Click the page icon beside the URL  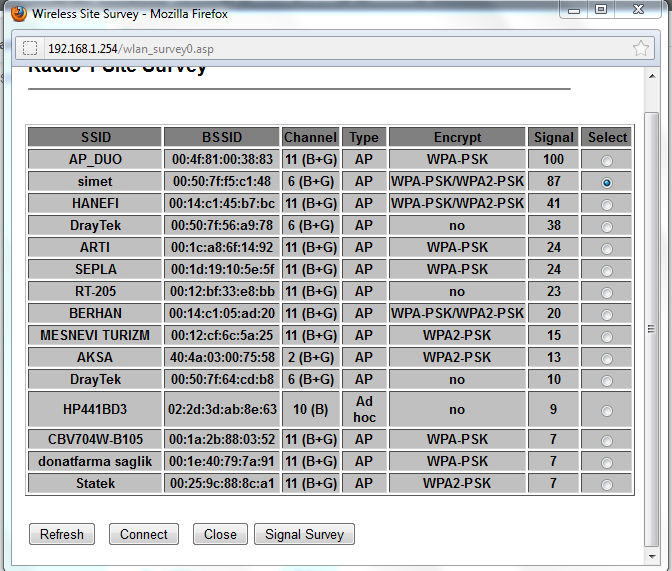tap(30, 48)
